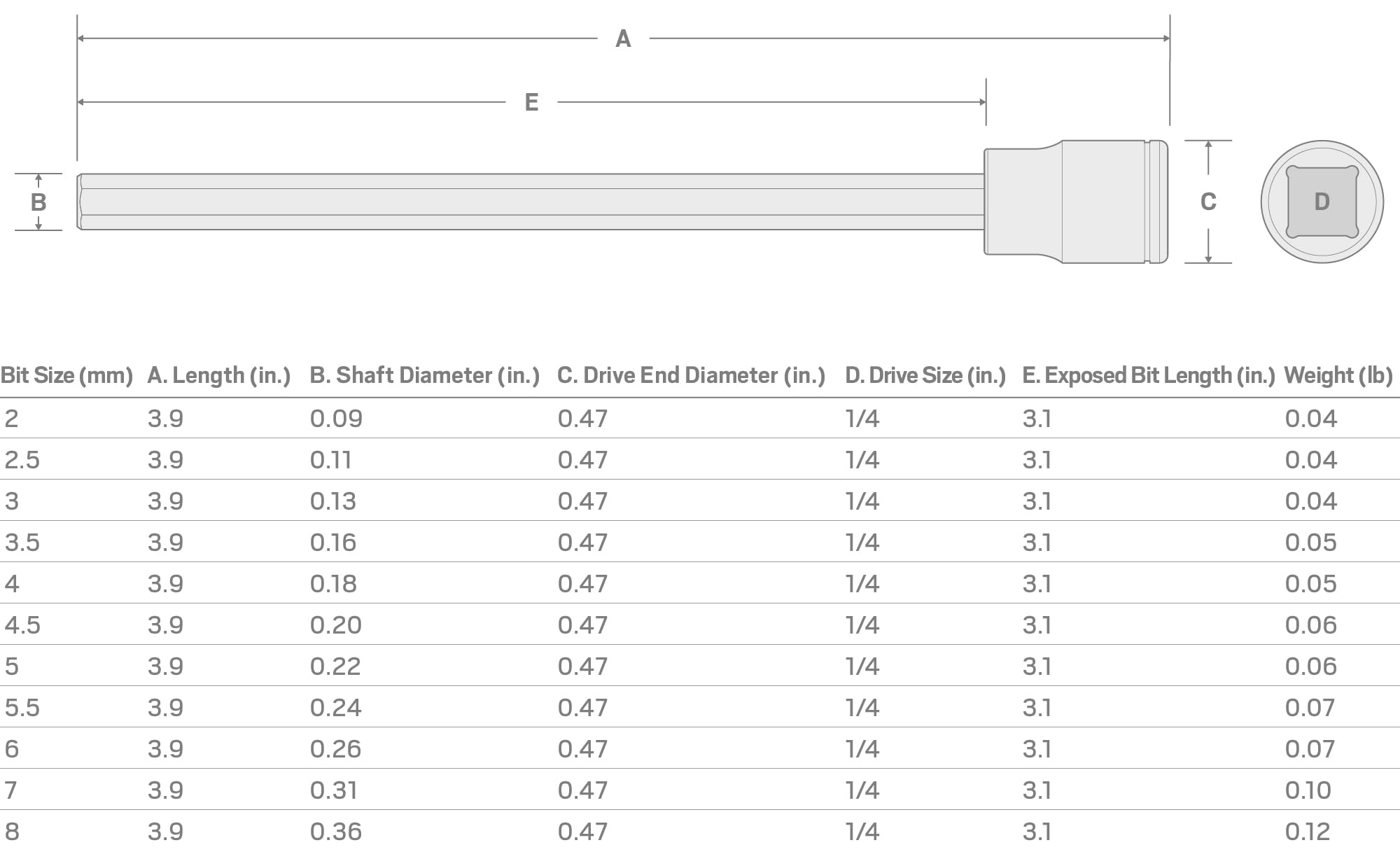
Task: Select the Bit Size (mm) column header
Action: pos(66,376)
